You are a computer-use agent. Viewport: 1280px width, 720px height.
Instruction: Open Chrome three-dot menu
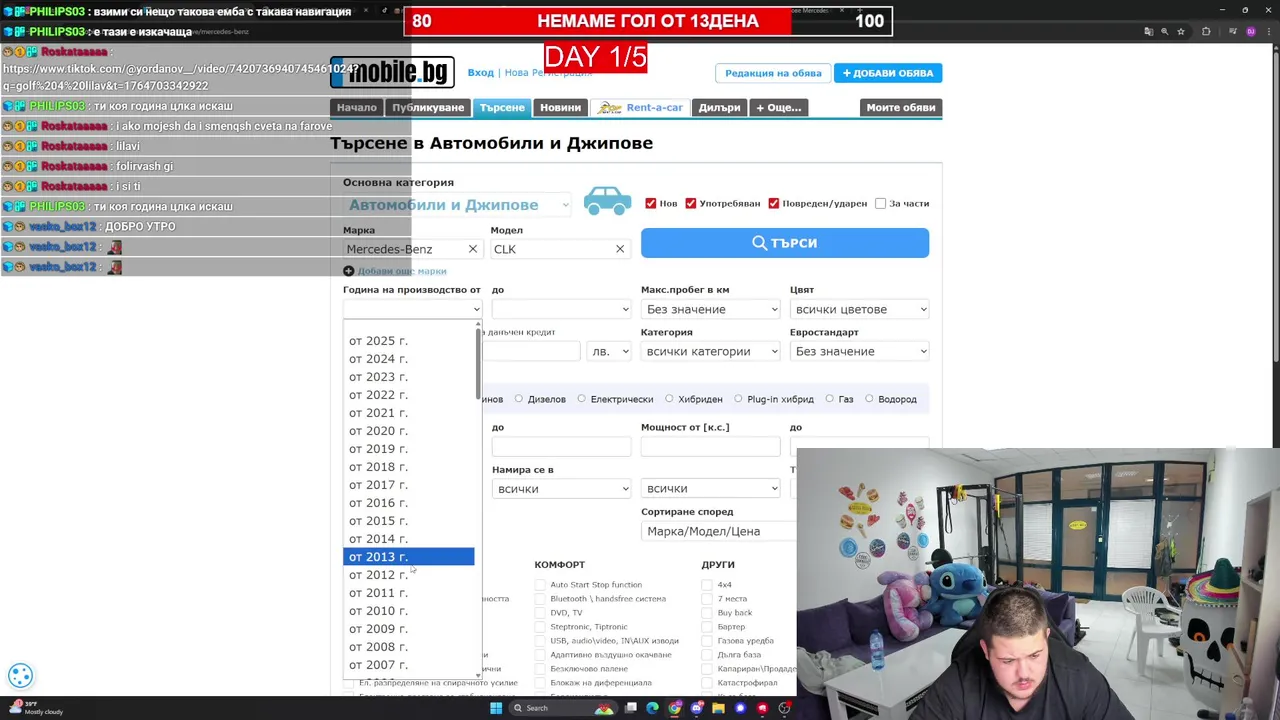tap(1268, 32)
